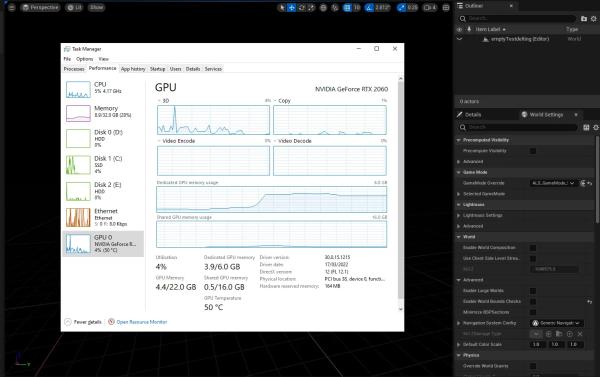Reset GameMode Override to default arrow
The height and width of the screenshot is (377, 600).
pyautogui.click(x=590, y=183)
